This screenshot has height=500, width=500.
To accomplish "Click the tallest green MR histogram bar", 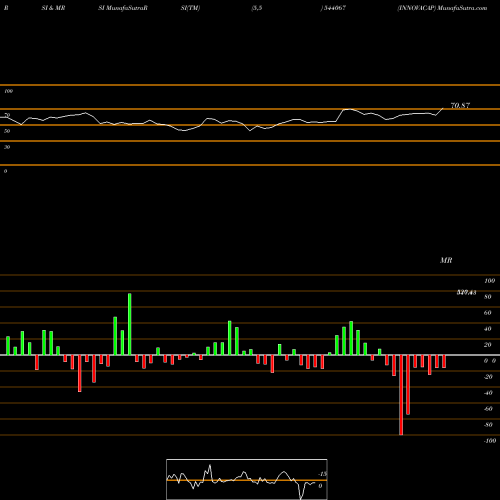I will coord(130,324).
